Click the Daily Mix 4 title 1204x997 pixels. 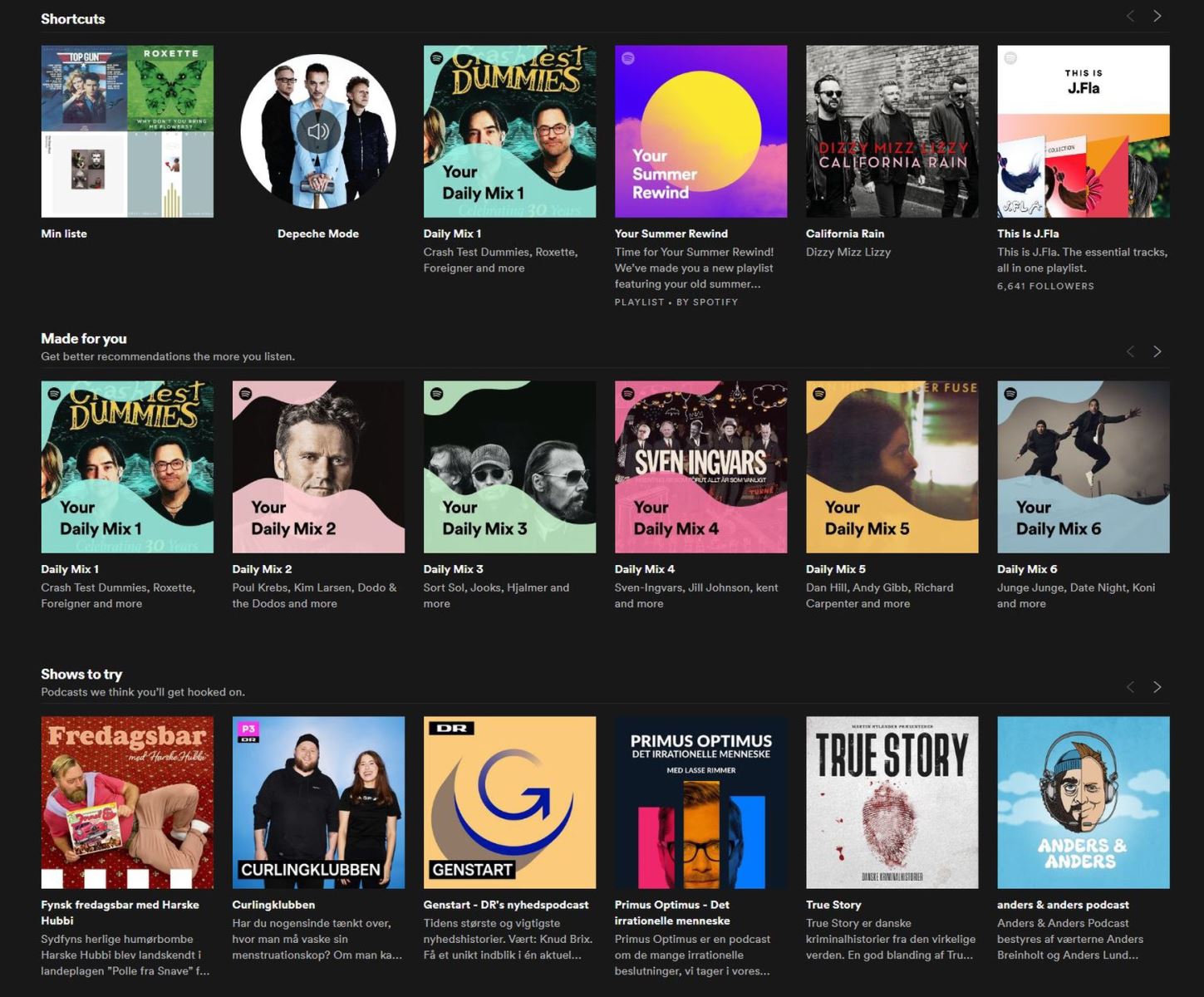645,569
